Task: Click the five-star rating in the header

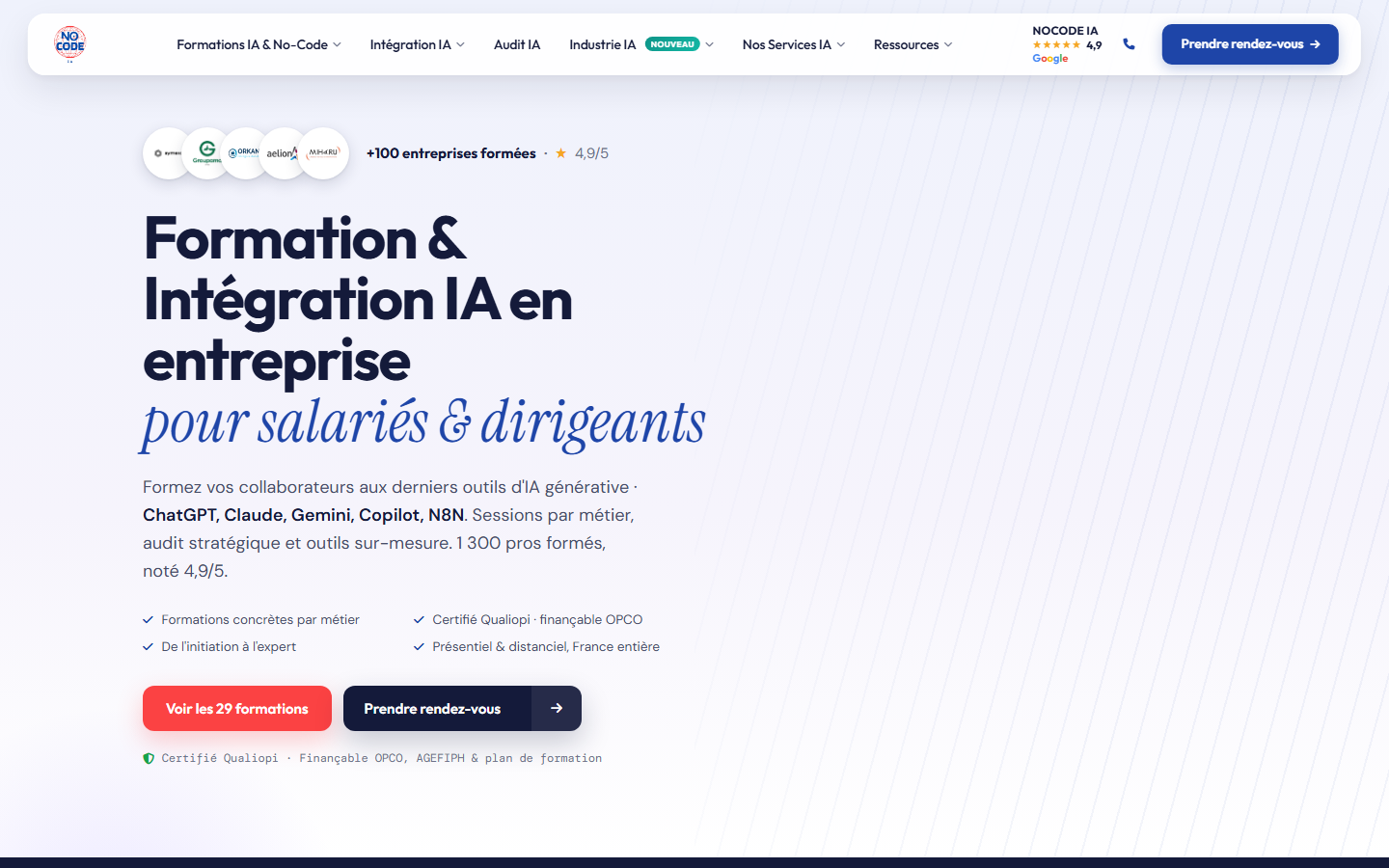Action: point(1056,45)
